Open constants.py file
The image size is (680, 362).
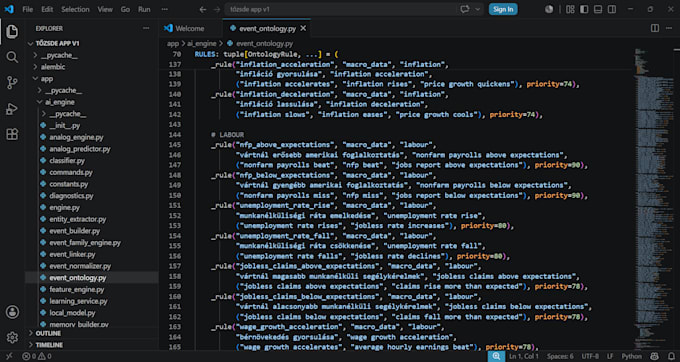click(x=69, y=184)
